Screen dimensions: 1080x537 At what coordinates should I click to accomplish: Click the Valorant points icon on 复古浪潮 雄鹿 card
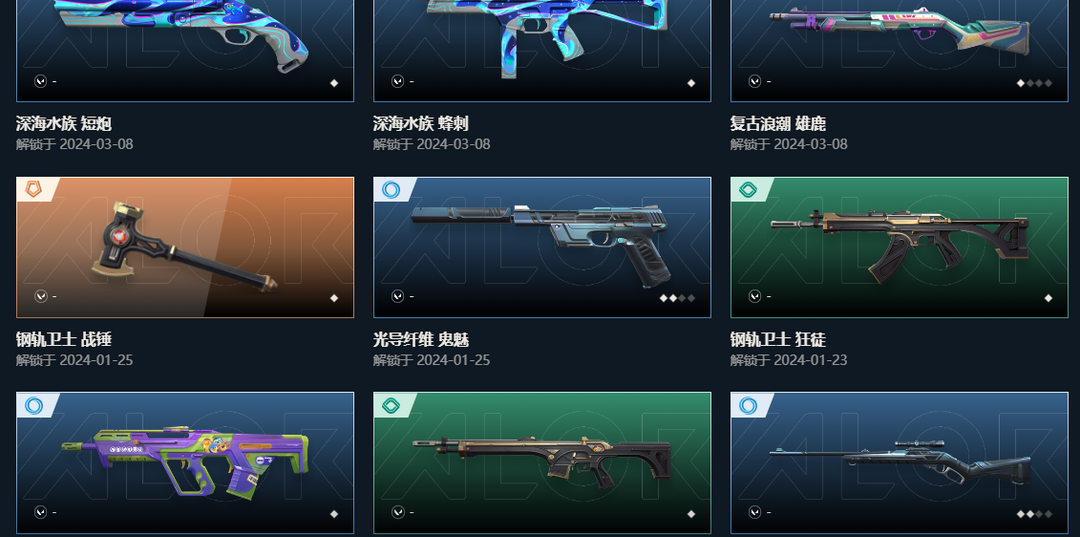(x=755, y=81)
